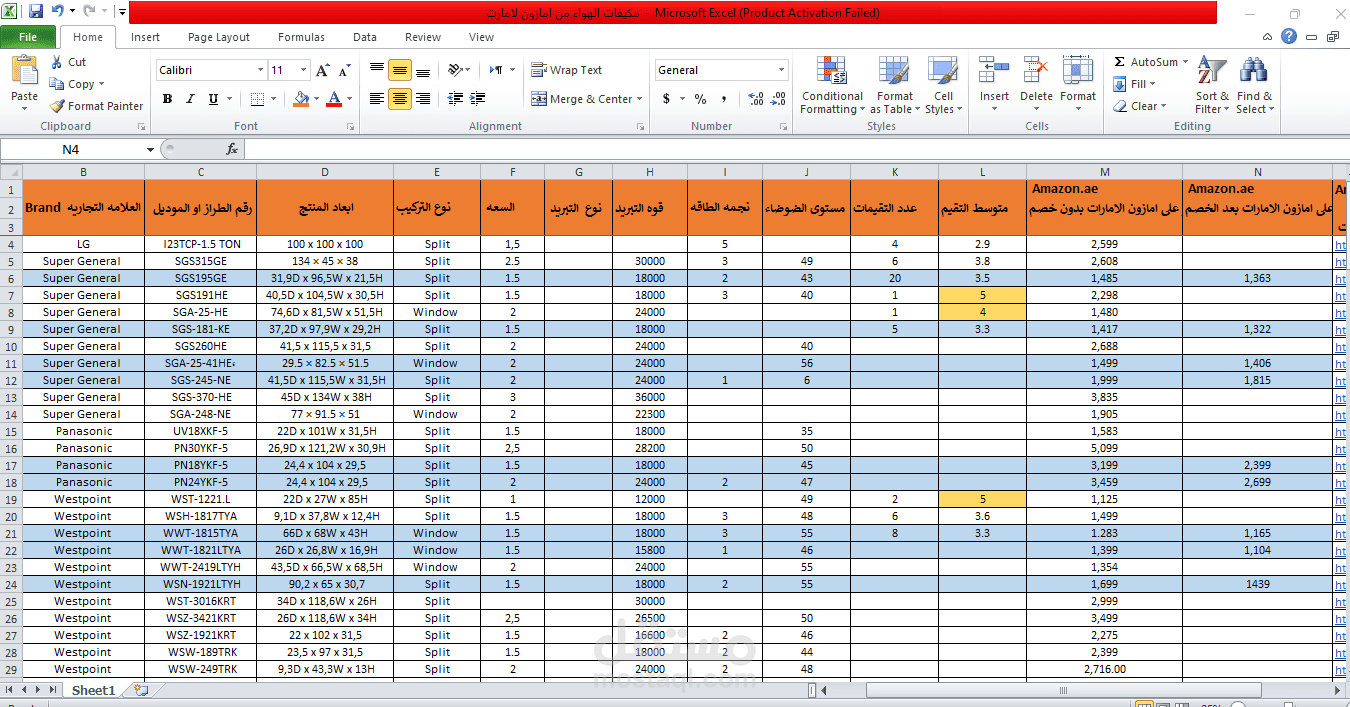Toggle Center horizontal text alignment
This screenshot has height=707, width=1350.
(399, 99)
